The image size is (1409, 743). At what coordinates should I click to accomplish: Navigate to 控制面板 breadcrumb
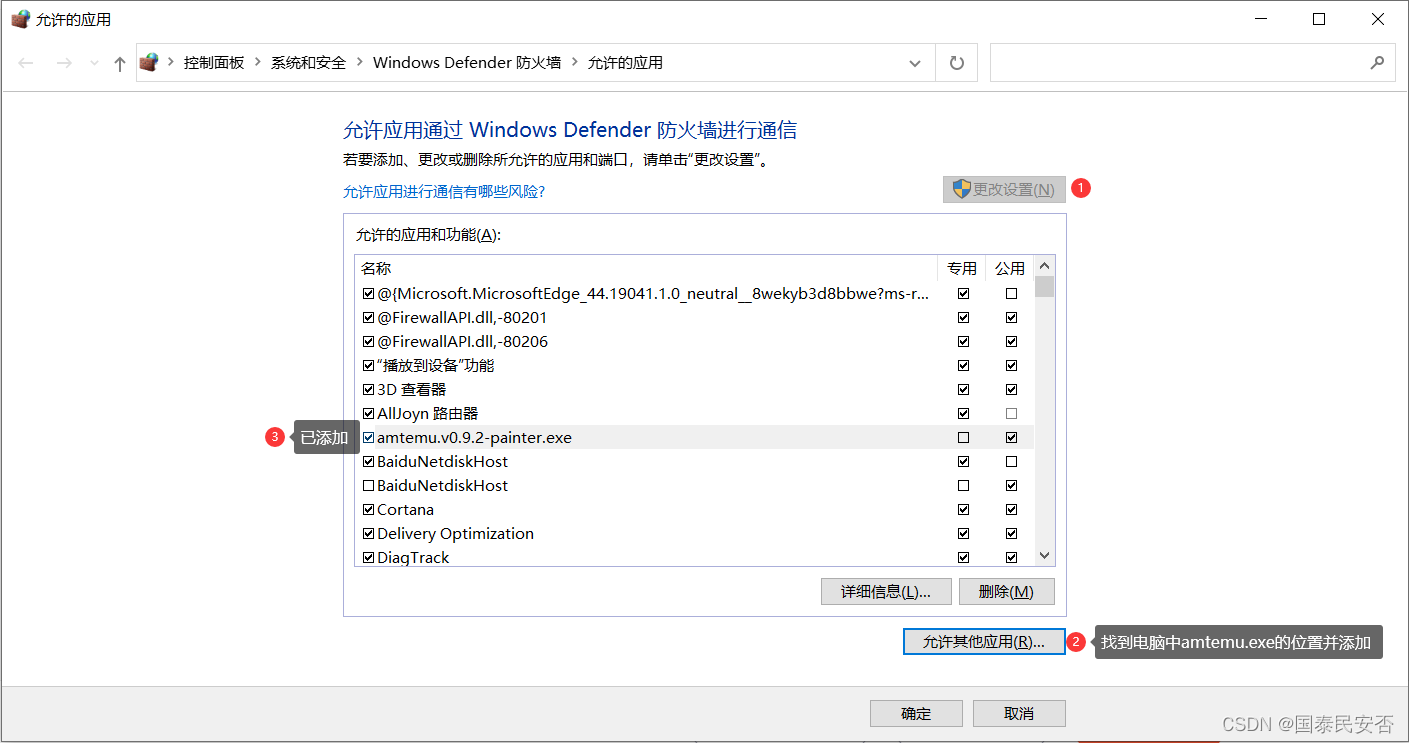pos(214,62)
